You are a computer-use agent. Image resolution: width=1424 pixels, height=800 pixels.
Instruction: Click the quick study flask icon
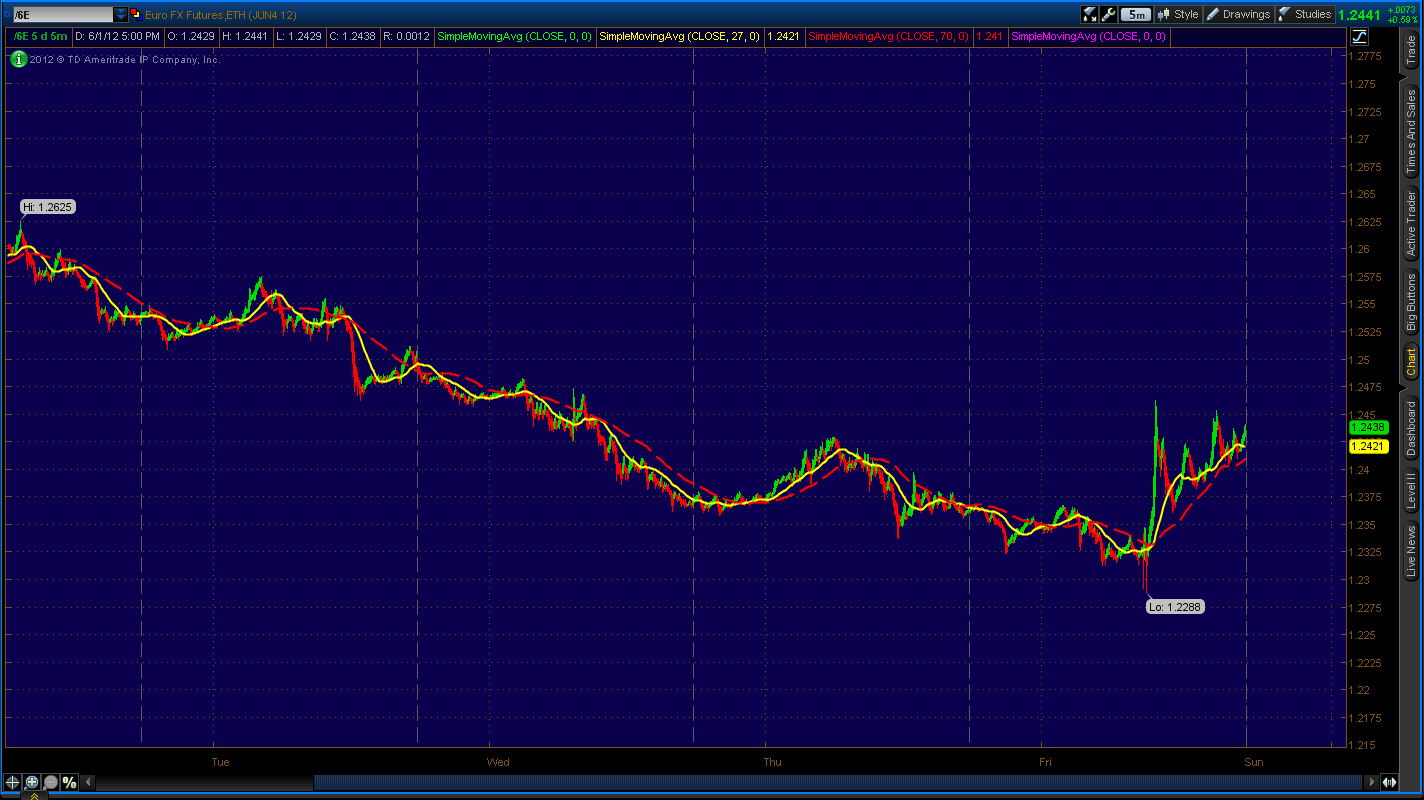(1090, 14)
